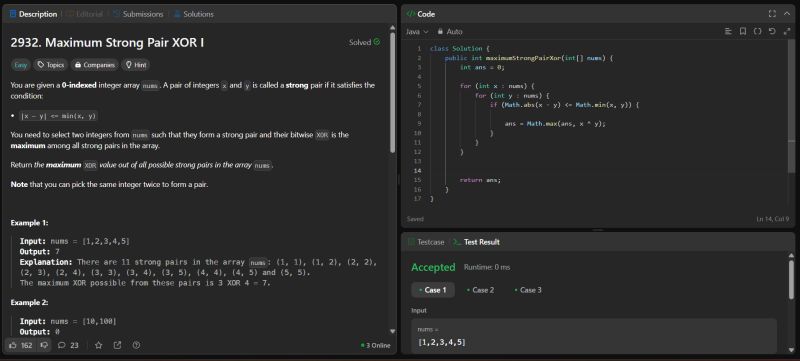Click the Input label in Test Result
Image resolution: width=800 pixels, height=361 pixels.
point(419,311)
